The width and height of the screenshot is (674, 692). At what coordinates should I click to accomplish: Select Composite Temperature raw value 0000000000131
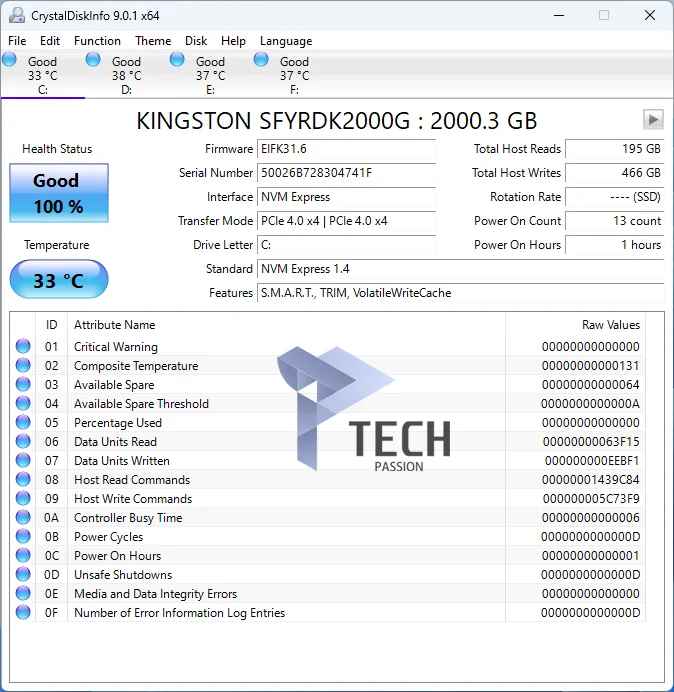pos(591,366)
